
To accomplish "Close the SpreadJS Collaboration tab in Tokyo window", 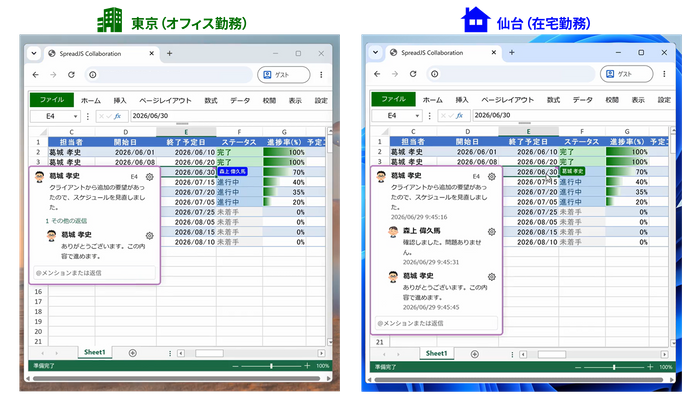I will click(151, 54).
